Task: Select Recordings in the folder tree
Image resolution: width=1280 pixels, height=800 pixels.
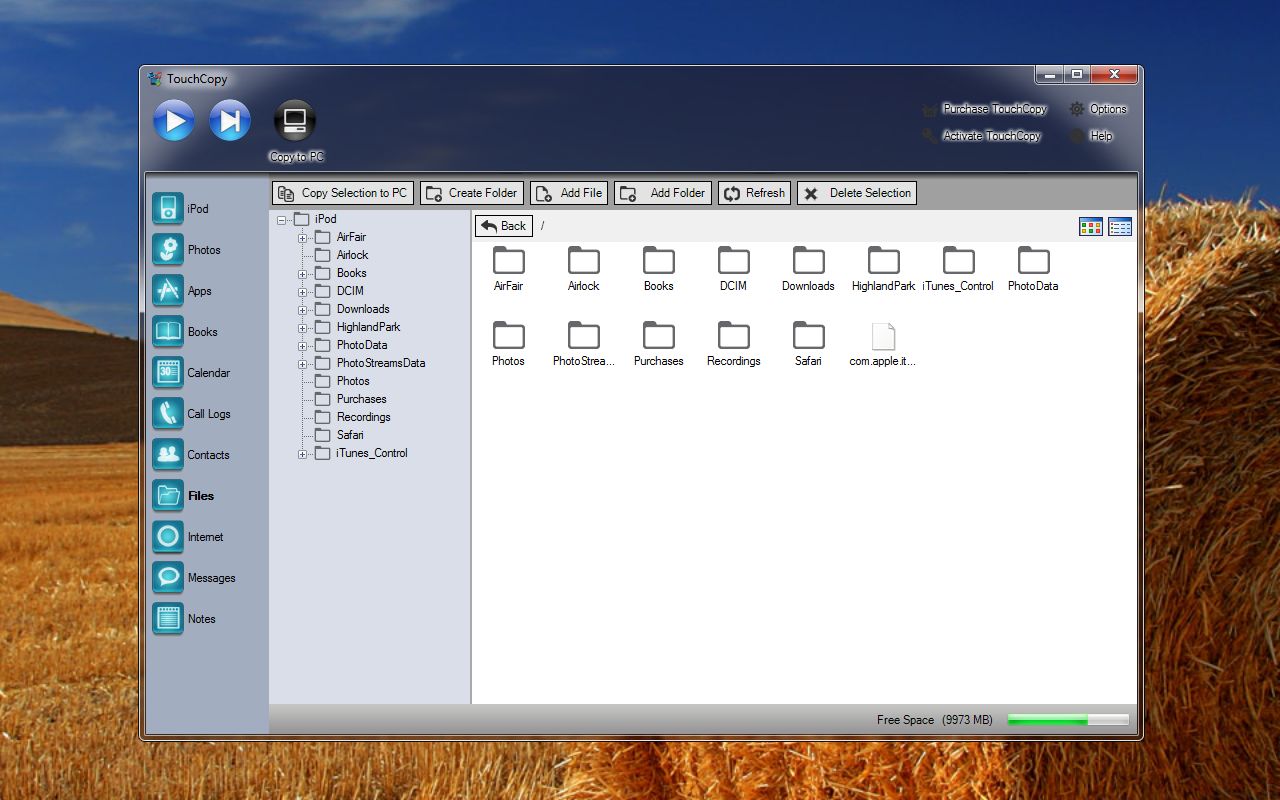Action: tap(363, 417)
